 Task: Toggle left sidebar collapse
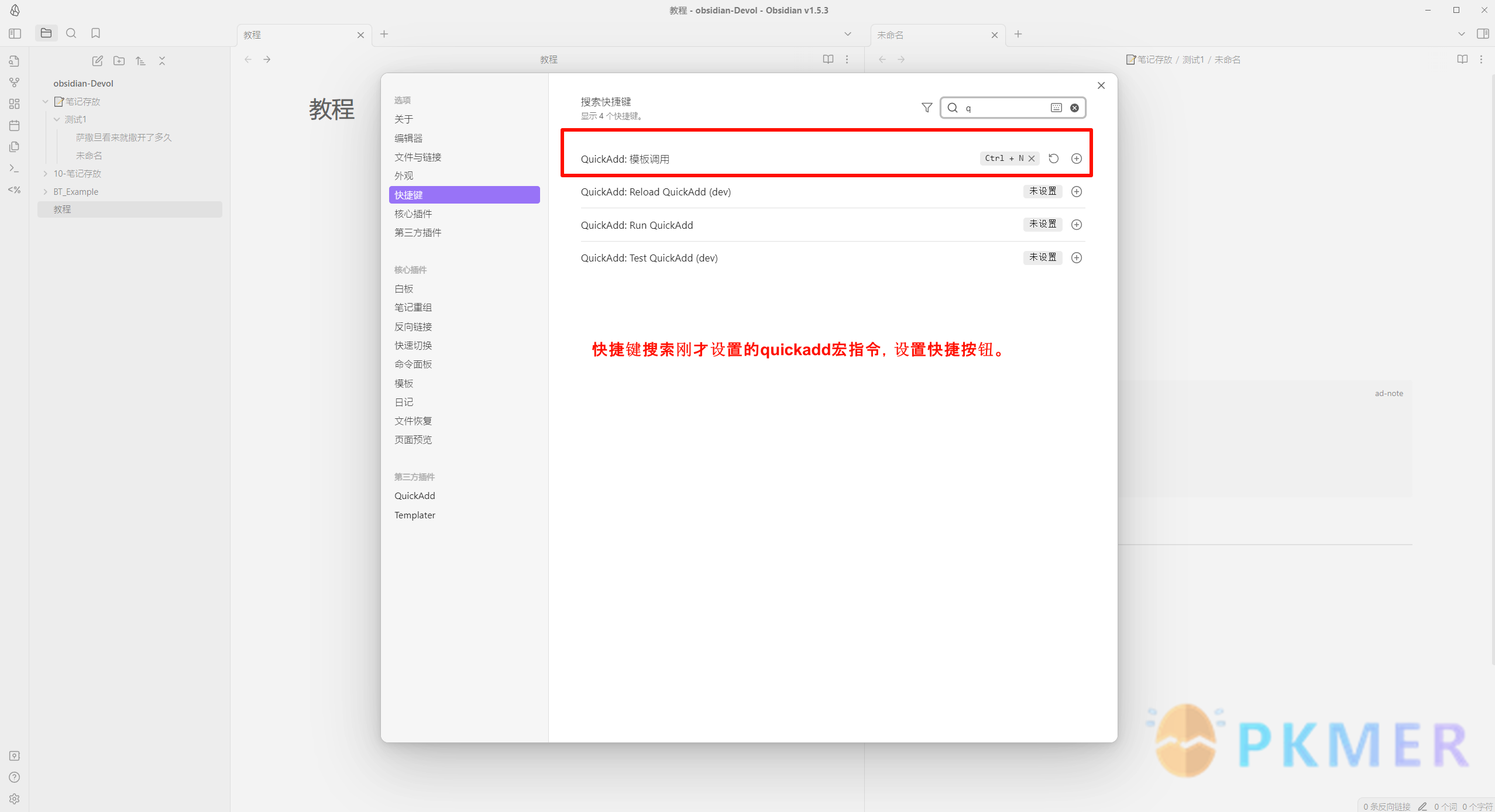[15, 33]
